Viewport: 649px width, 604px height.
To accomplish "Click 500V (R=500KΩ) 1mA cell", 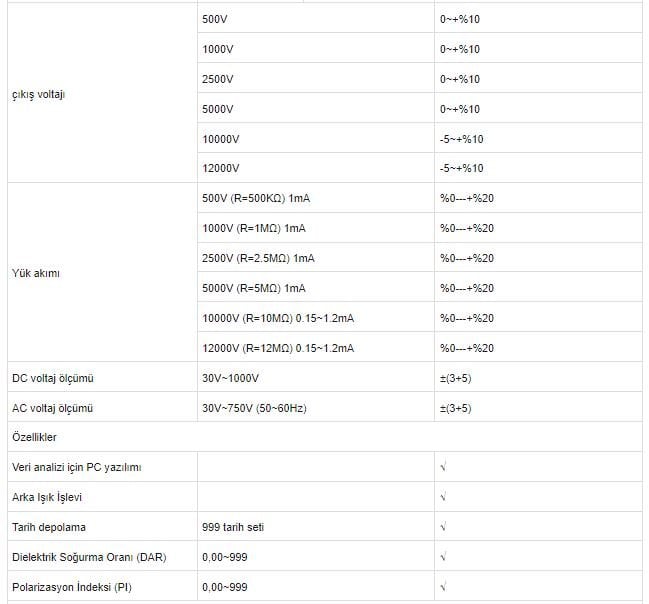I will [316, 198].
